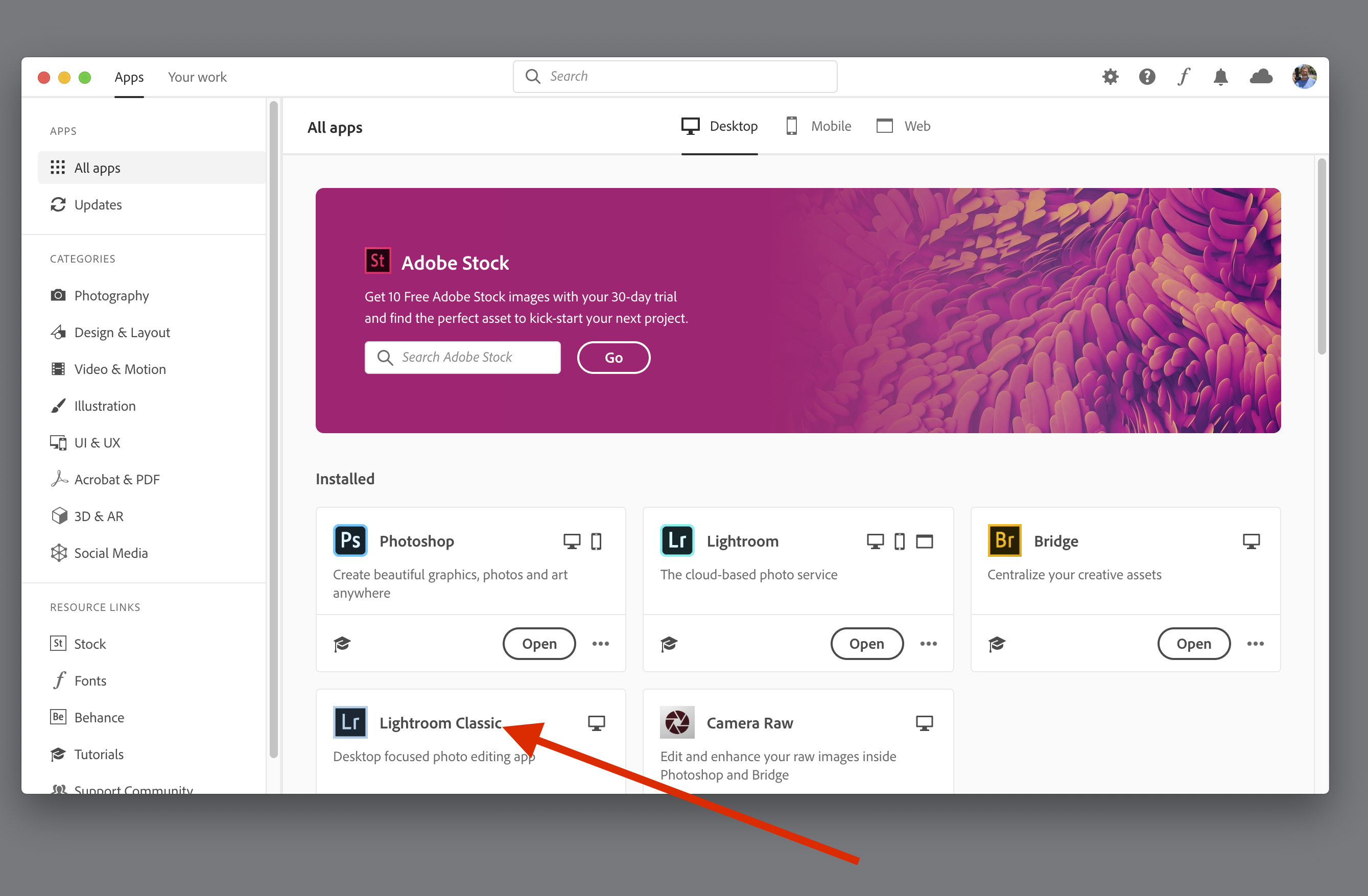Click the Lightroom app icon
The height and width of the screenshot is (896, 1368).
(x=676, y=539)
